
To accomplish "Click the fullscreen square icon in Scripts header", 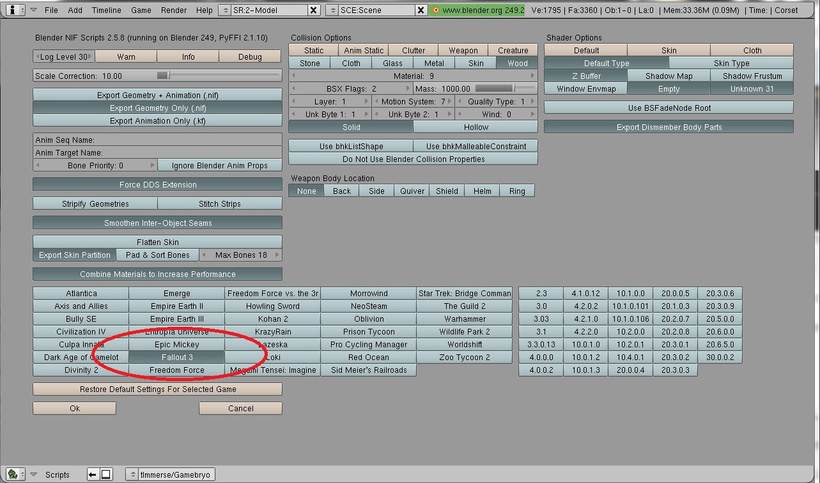I will (x=106, y=474).
